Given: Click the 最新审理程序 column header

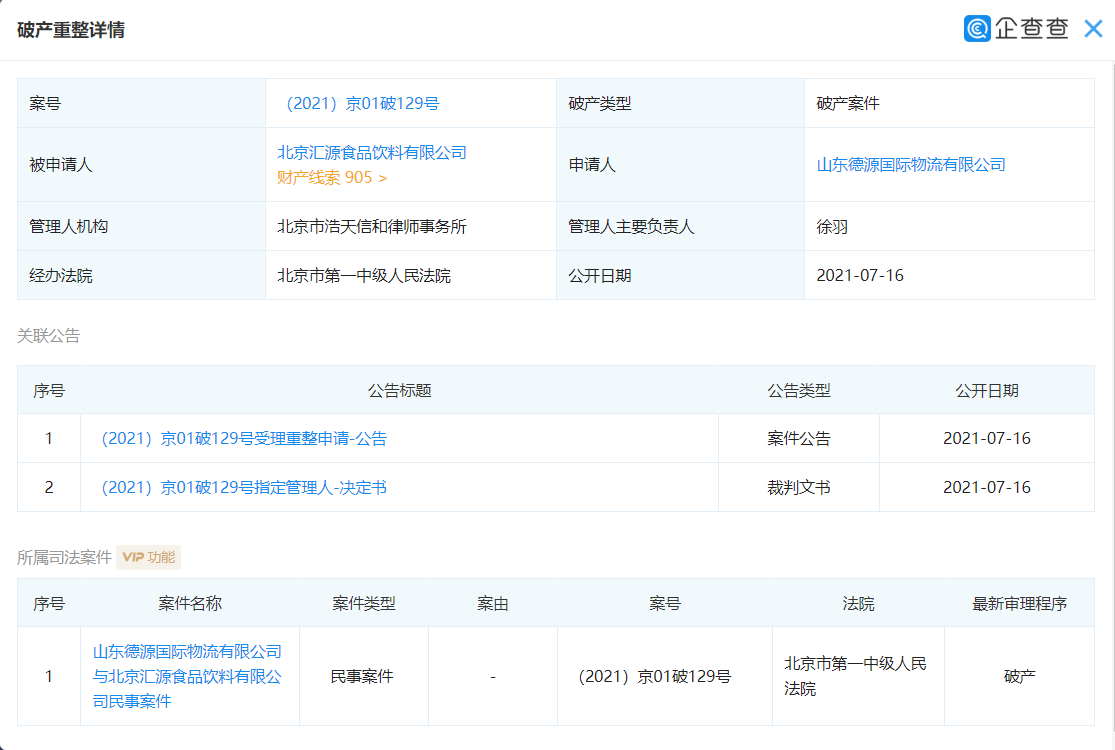Looking at the screenshot, I should point(1018,603).
